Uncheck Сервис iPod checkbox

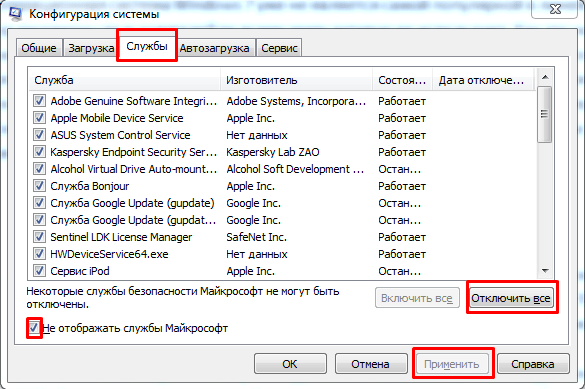click(39, 271)
